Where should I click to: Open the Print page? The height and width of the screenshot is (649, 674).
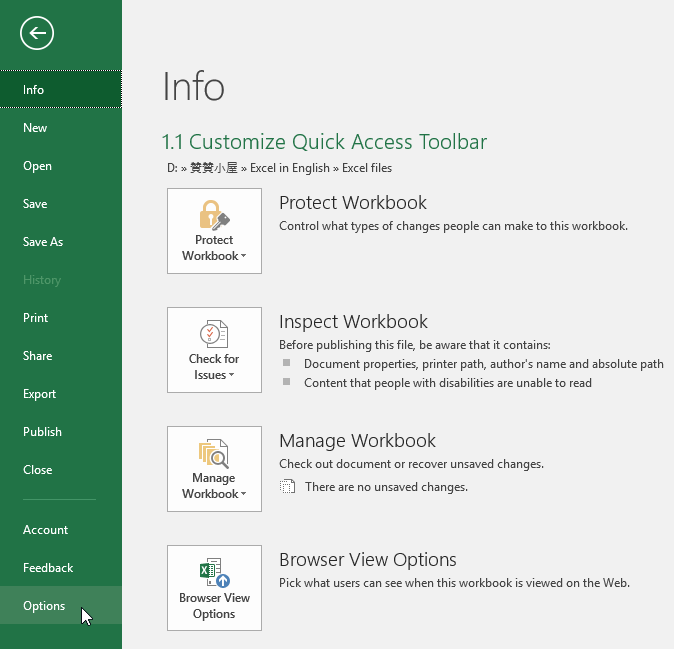61,318
